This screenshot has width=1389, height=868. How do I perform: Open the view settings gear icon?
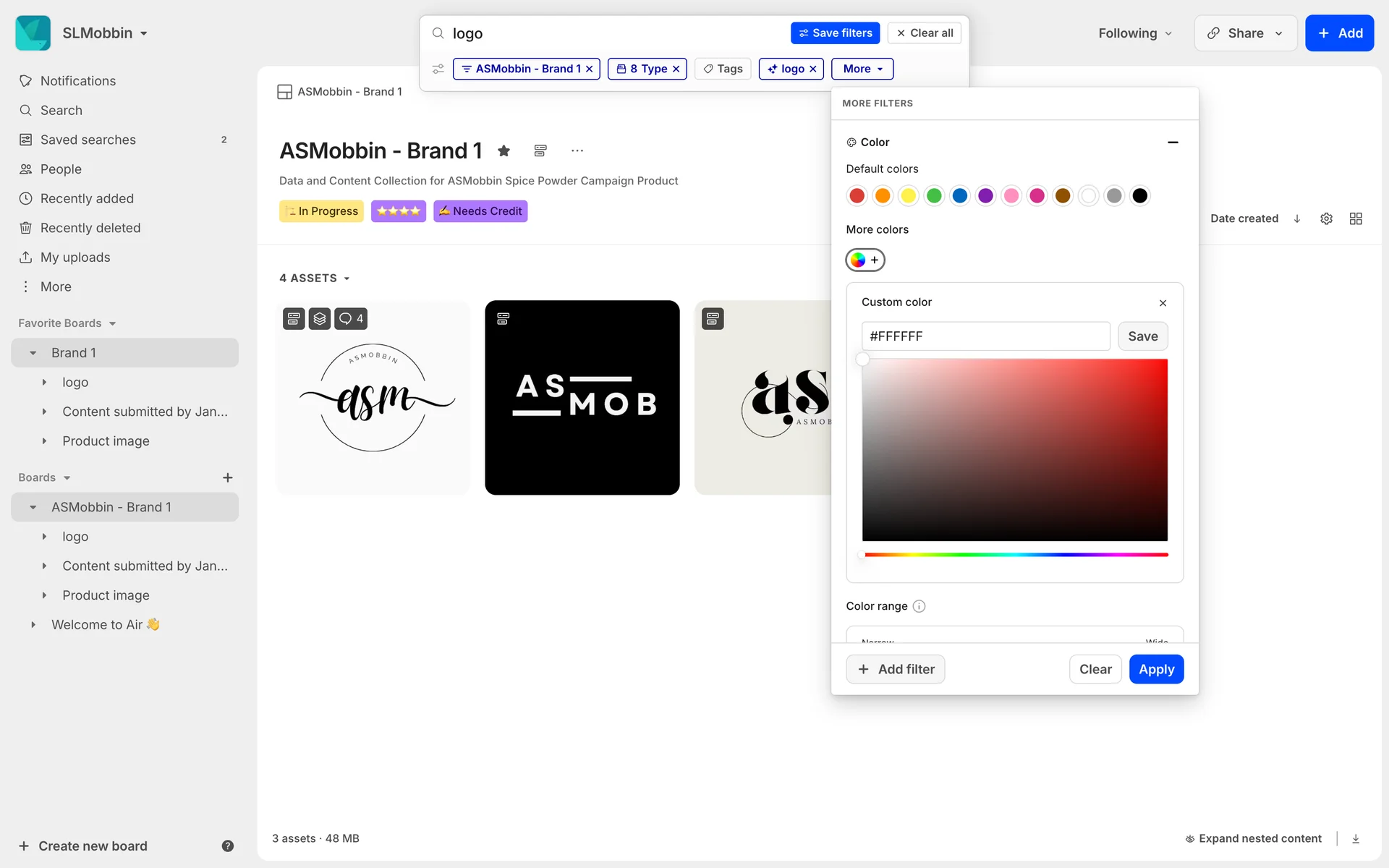click(x=1326, y=218)
